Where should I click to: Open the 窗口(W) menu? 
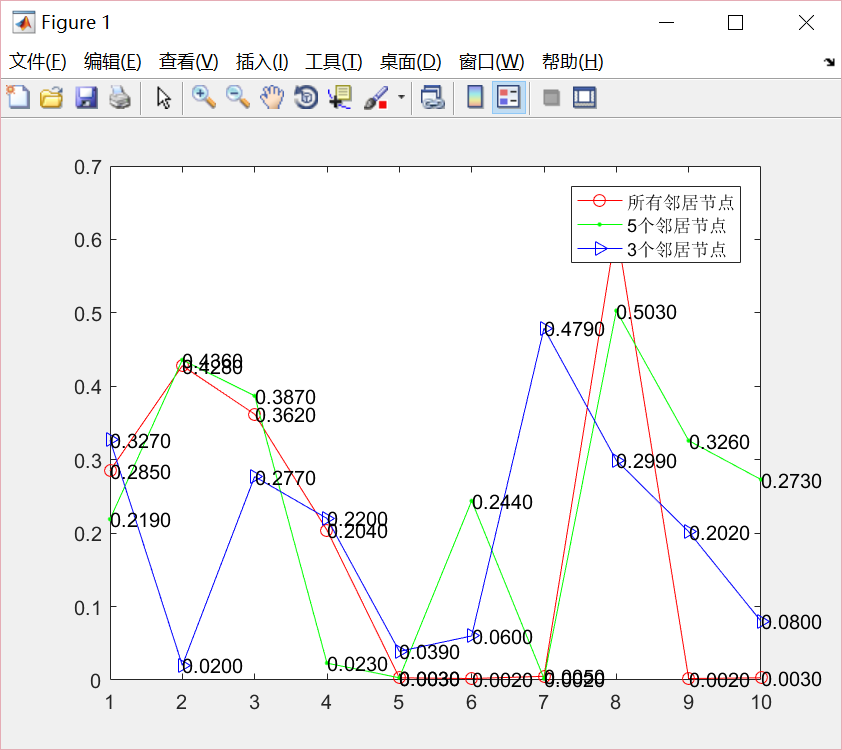[x=491, y=62]
